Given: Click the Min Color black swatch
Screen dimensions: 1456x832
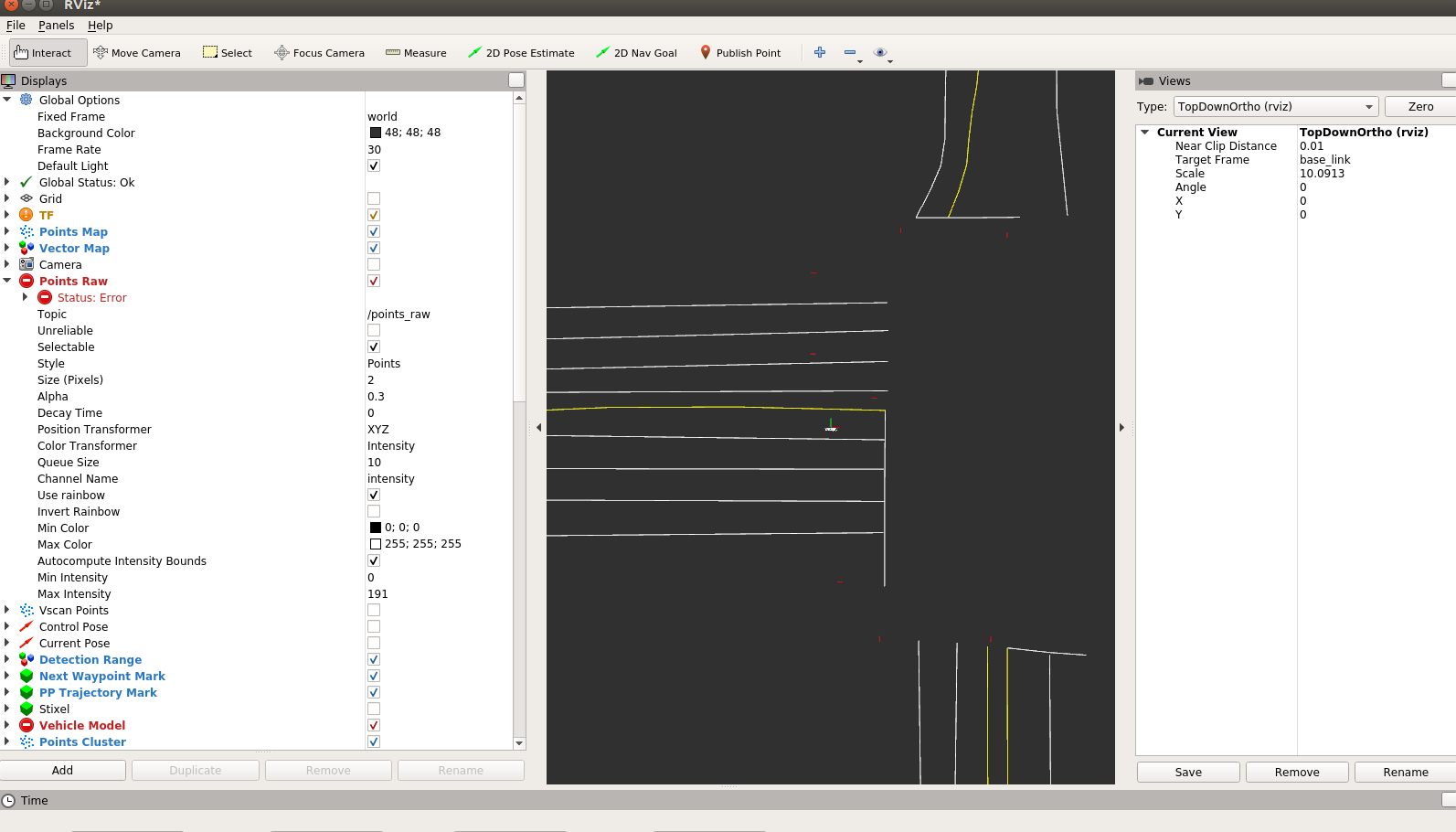Looking at the screenshot, I should click(x=375, y=528).
